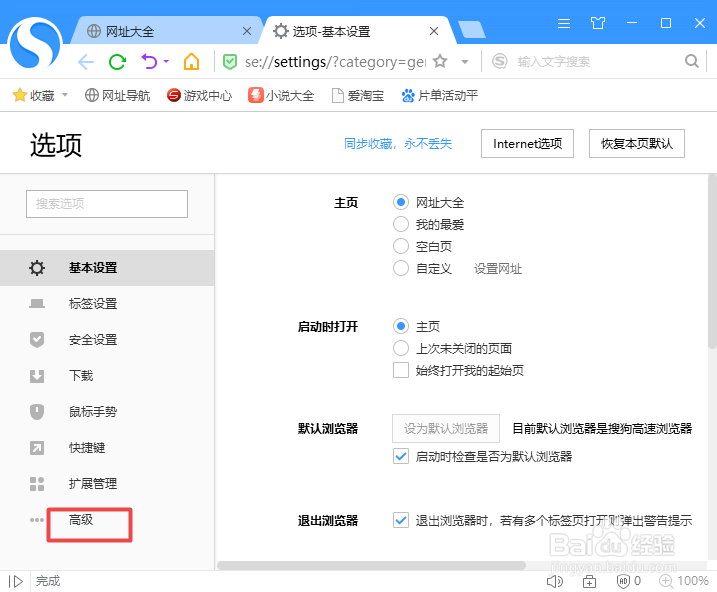Click the 扩展管理 grid icon
Image resolution: width=717 pixels, height=592 pixels.
point(37,484)
